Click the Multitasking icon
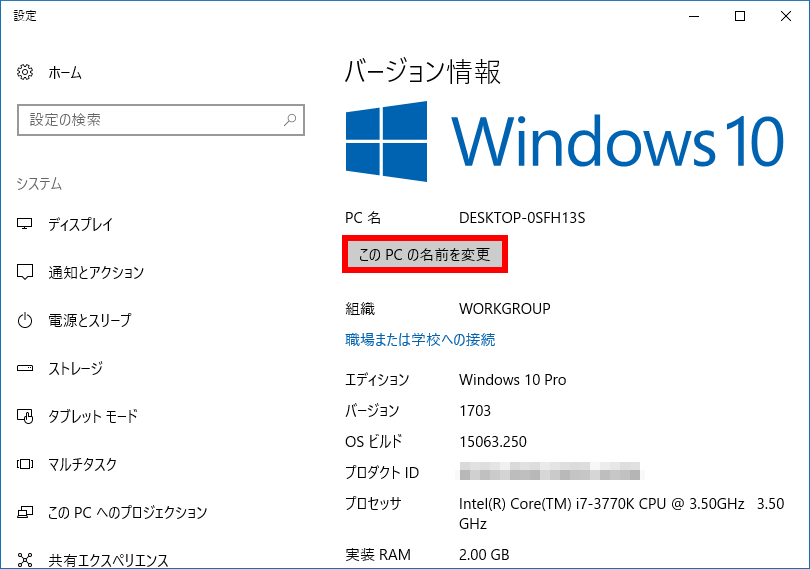 25,464
